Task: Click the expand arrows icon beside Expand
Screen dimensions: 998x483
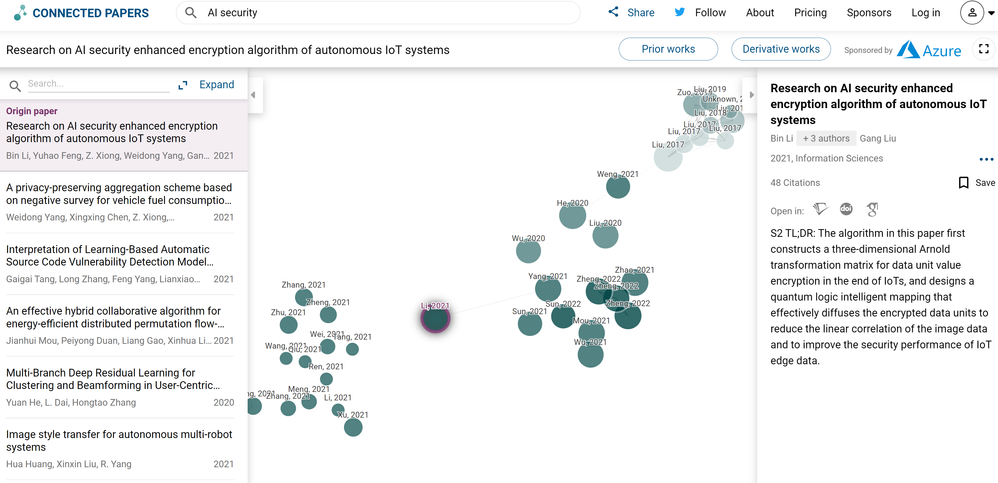Action: 183,85
